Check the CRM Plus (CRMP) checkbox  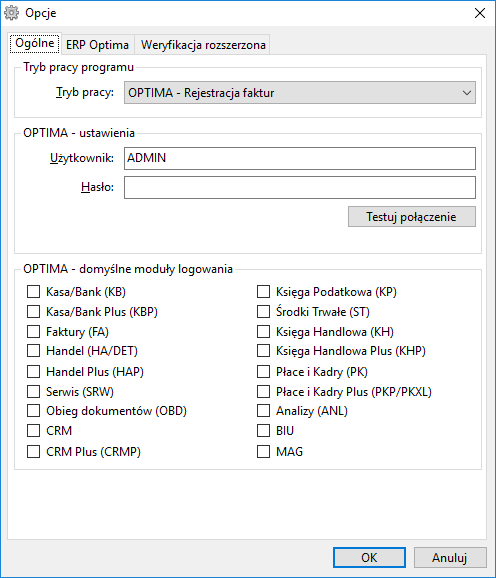34,451
